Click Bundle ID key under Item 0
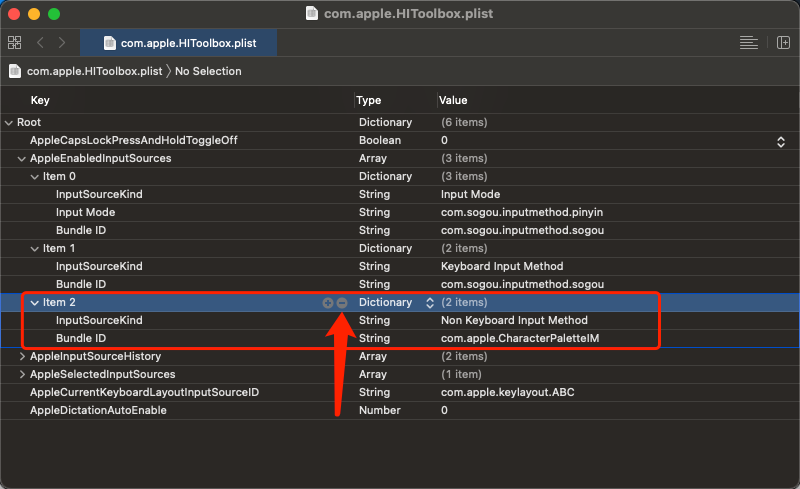The image size is (800, 489). (81, 230)
